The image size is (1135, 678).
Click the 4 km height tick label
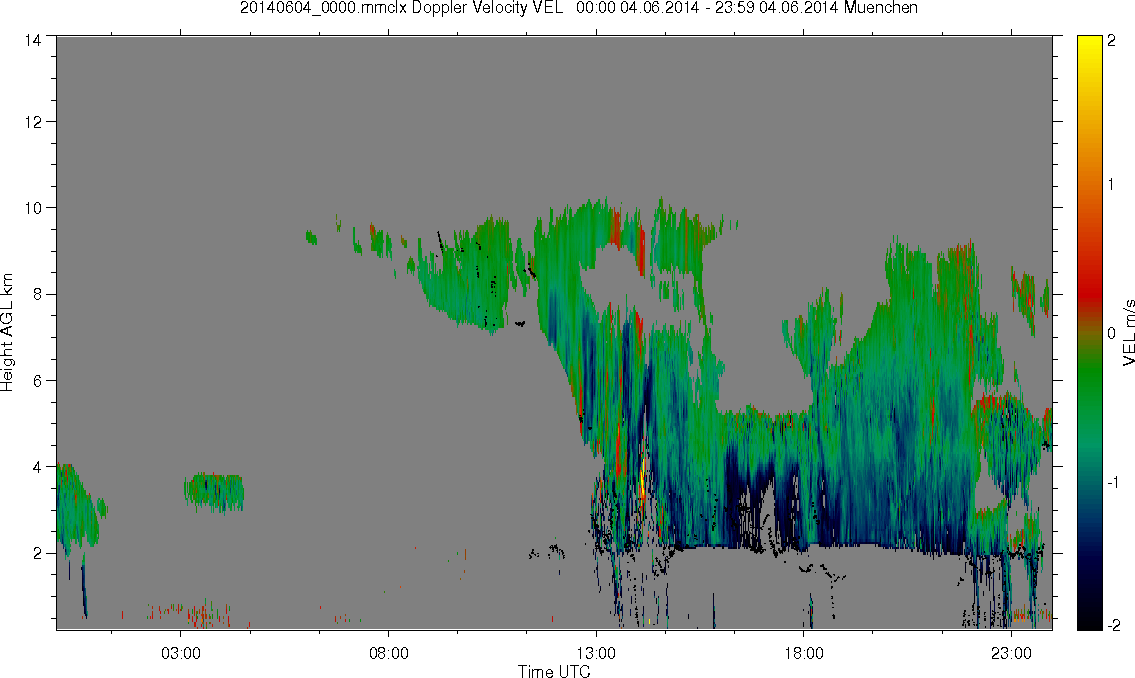click(x=36, y=467)
